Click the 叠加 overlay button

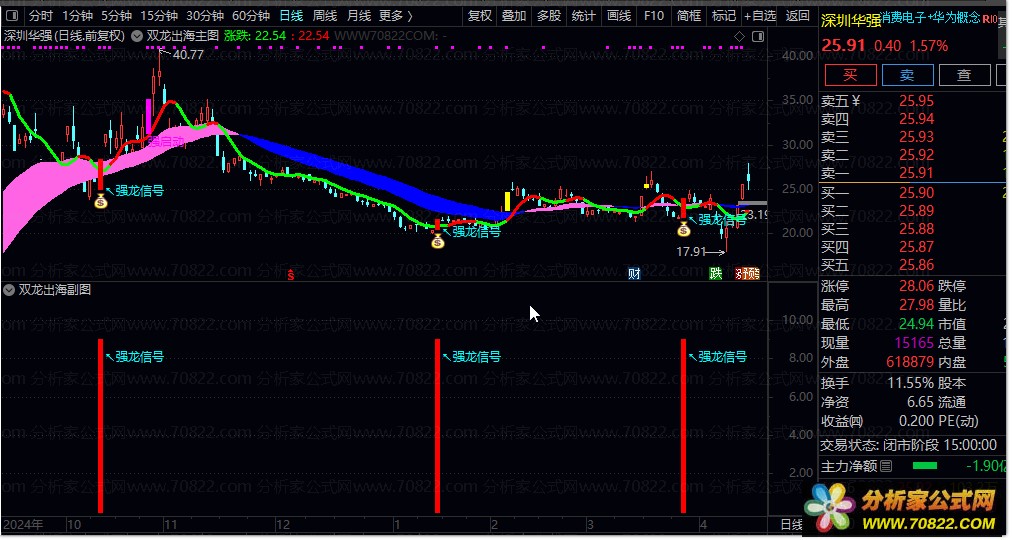514,15
